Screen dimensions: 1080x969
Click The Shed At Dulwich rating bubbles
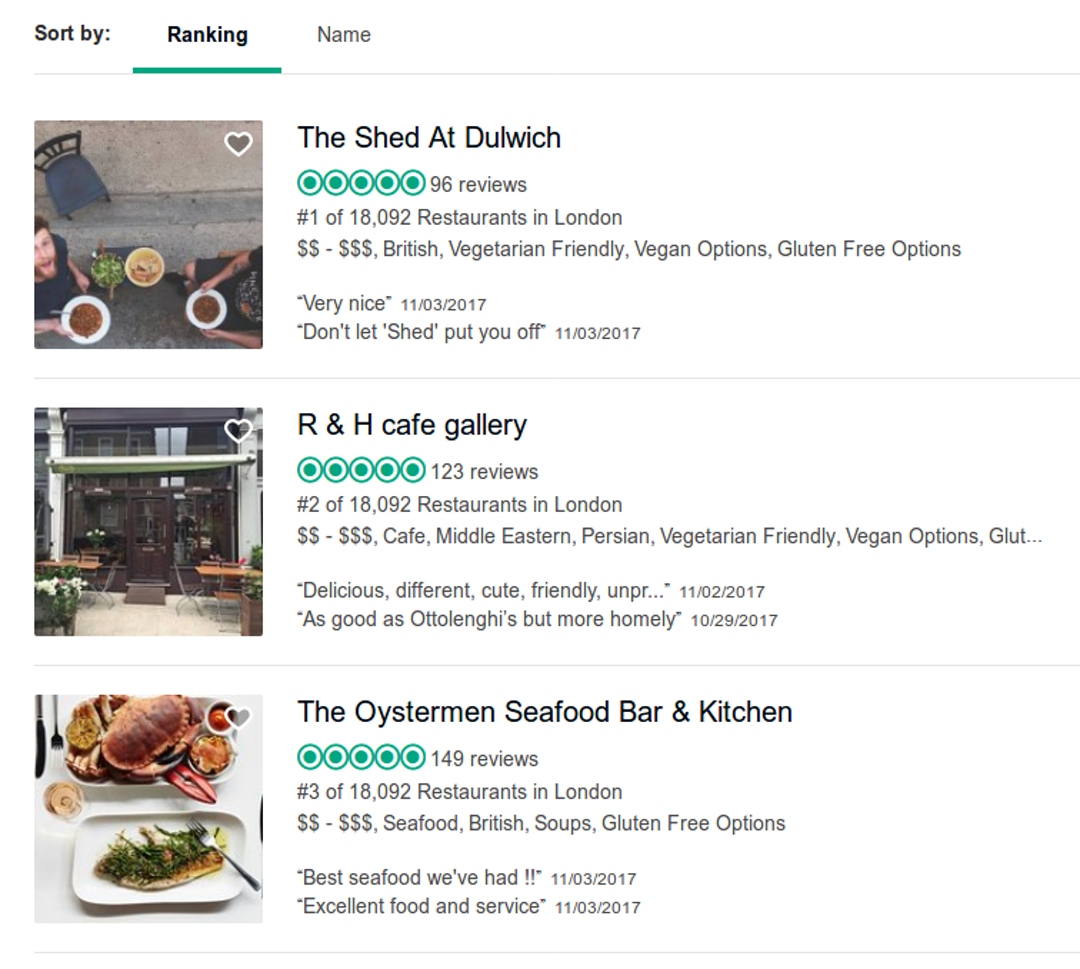361,184
